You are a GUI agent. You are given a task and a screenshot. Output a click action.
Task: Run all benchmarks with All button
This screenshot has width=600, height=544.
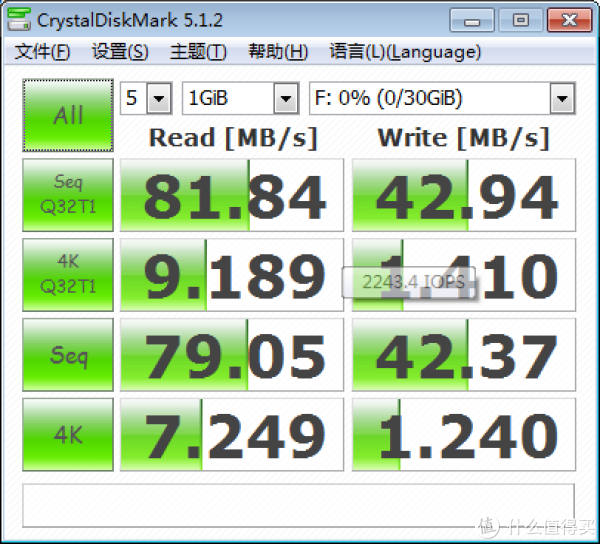coord(68,115)
